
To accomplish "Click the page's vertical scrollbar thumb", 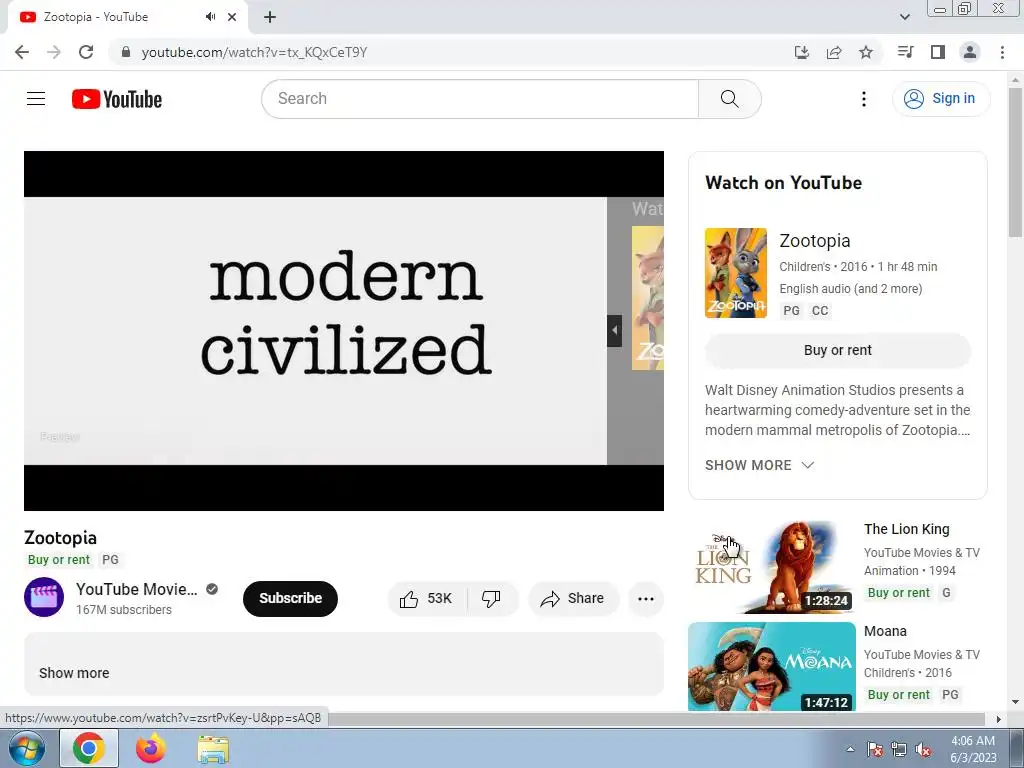I will click(x=1015, y=163).
